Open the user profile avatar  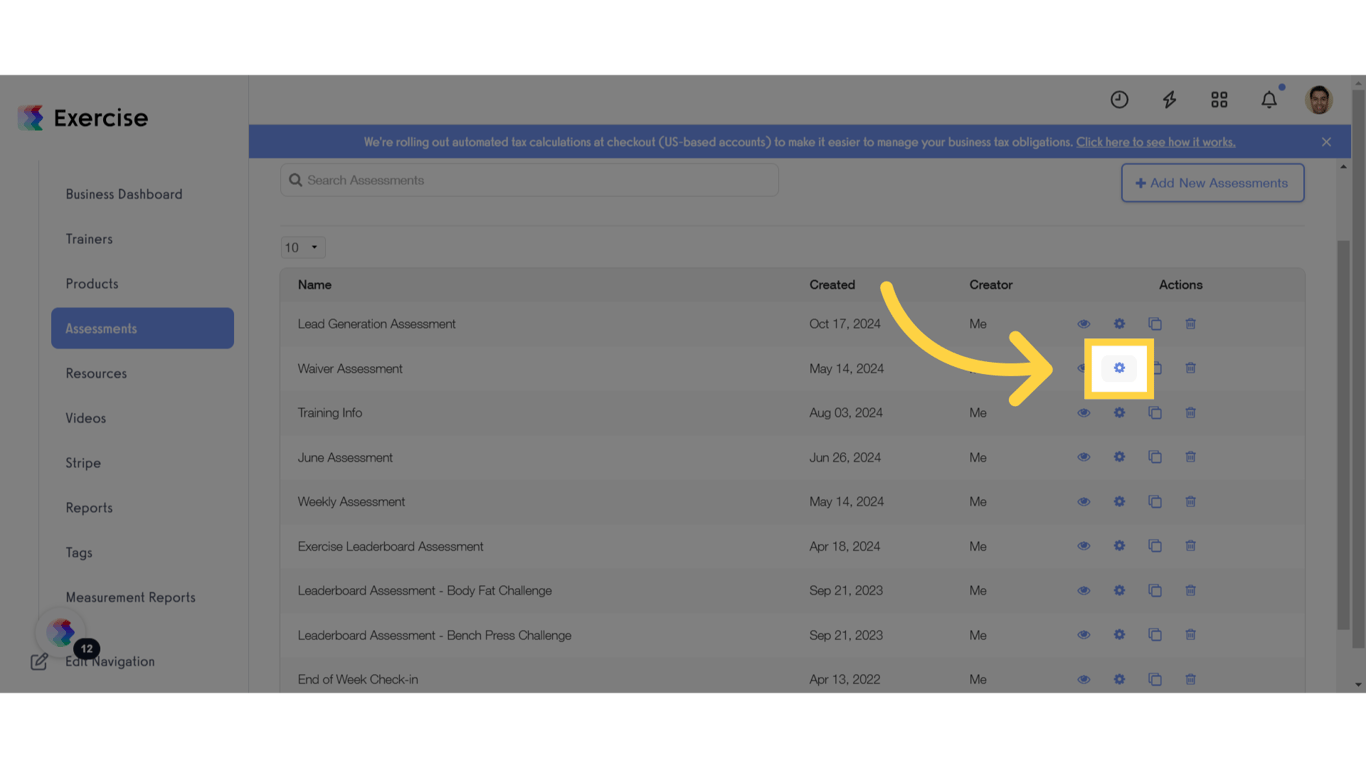pyautogui.click(x=1319, y=99)
